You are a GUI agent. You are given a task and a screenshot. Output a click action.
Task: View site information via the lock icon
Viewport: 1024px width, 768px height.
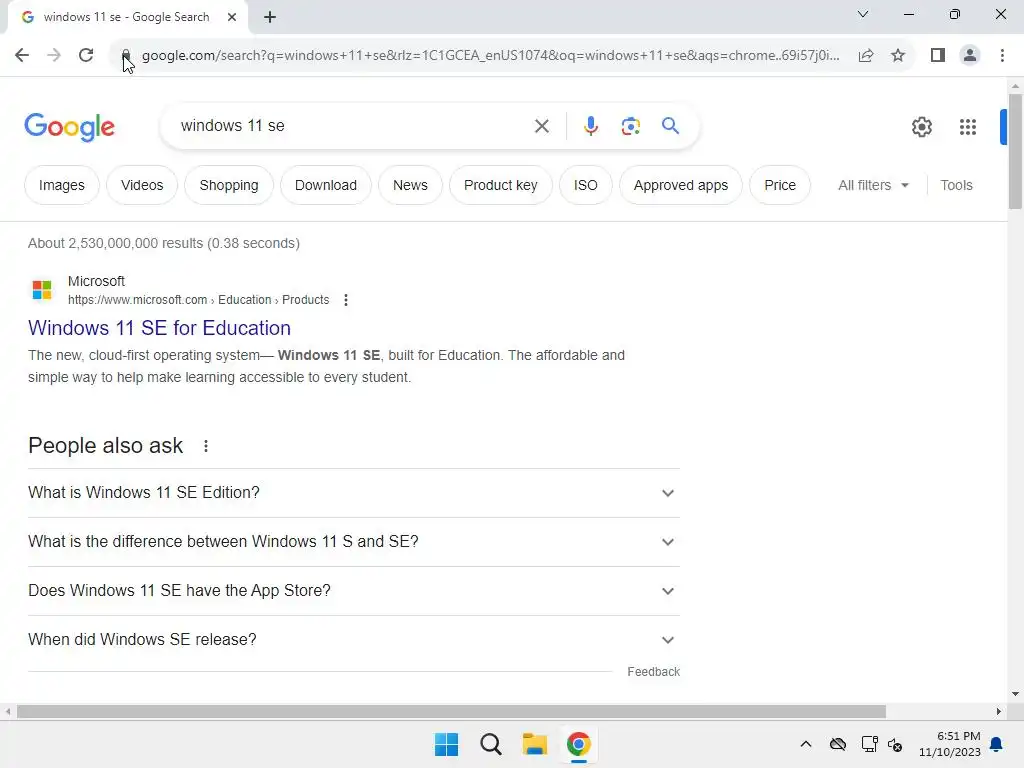click(x=126, y=56)
